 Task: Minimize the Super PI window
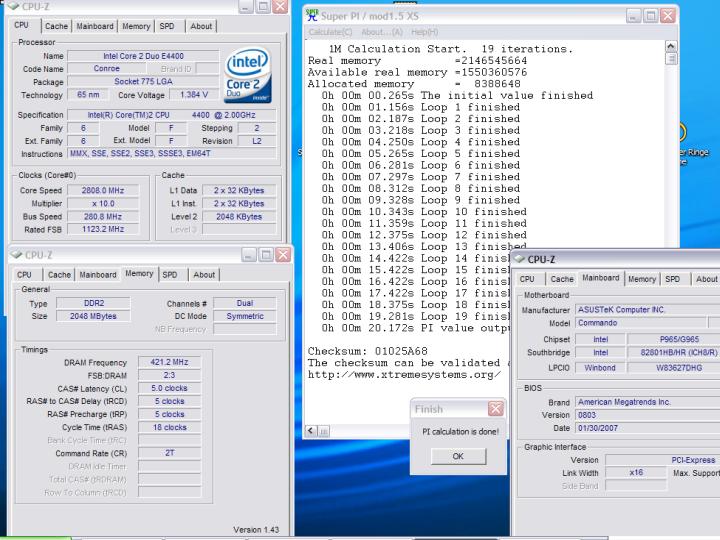click(633, 16)
